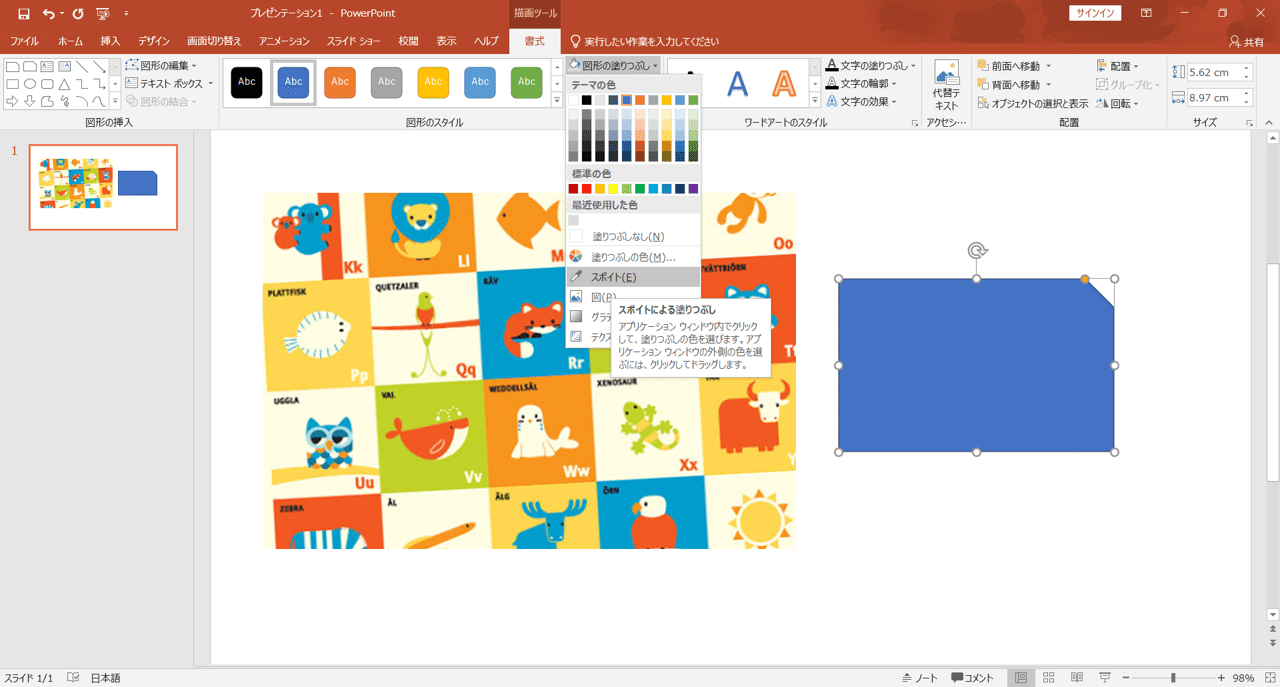This screenshot has width=1280, height=687.
Task: Click the サインイン button
Action: coord(1095,13)
